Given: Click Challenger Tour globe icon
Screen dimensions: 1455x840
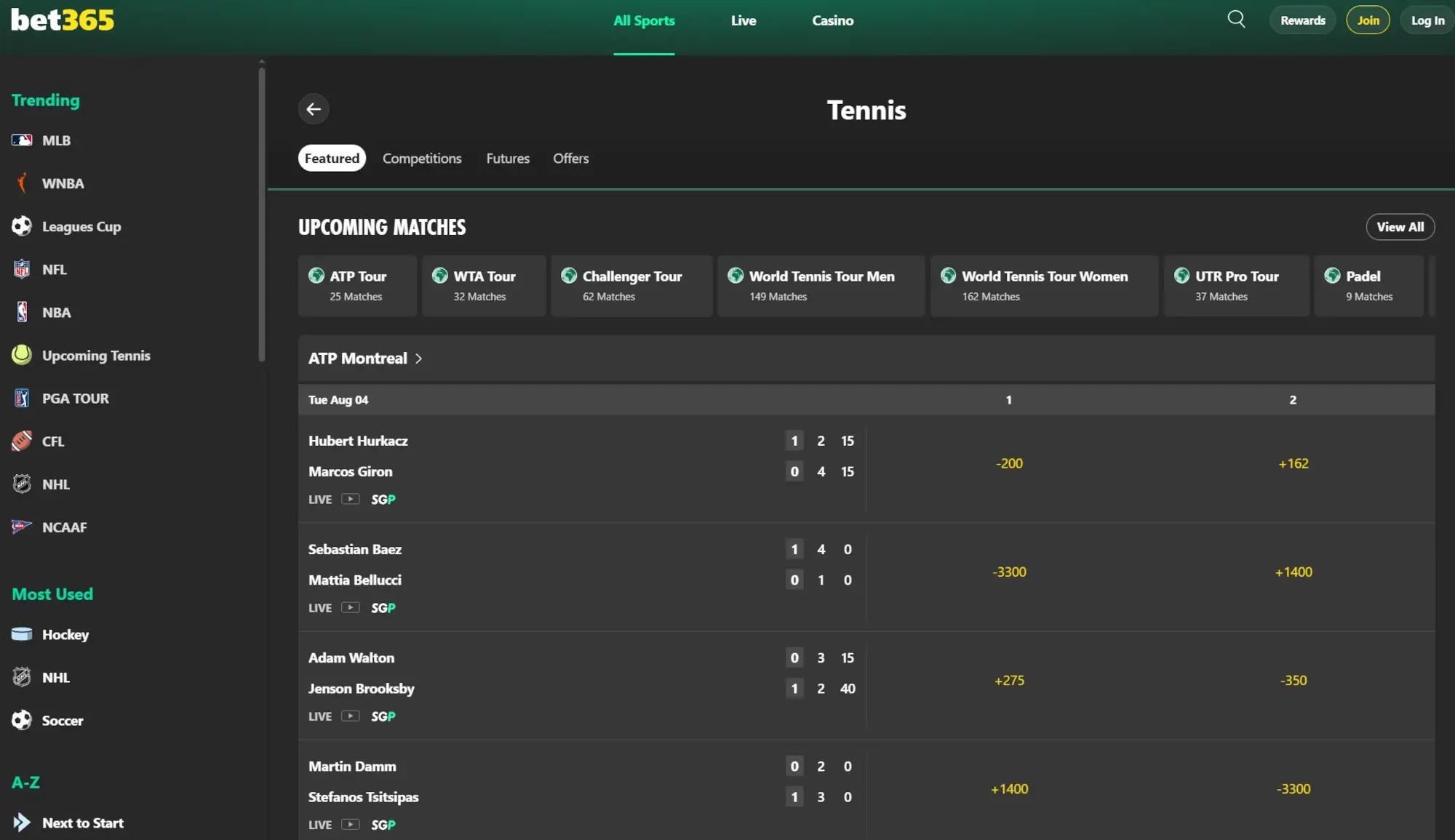Looking at the screenshot, I should point(569,276).
